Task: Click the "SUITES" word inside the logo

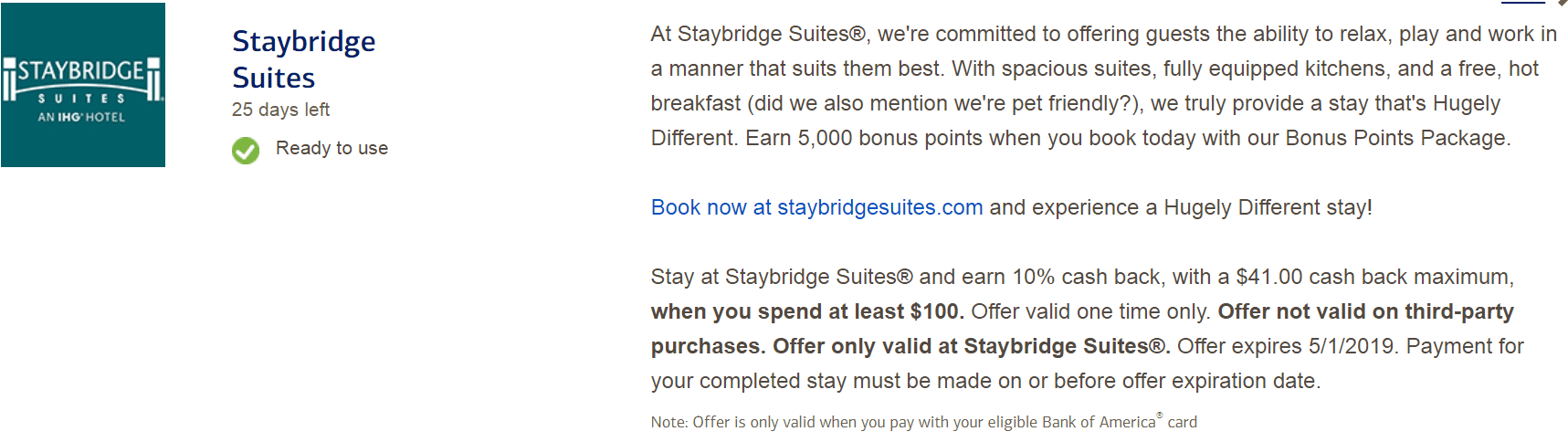Action: coord(81,98)
